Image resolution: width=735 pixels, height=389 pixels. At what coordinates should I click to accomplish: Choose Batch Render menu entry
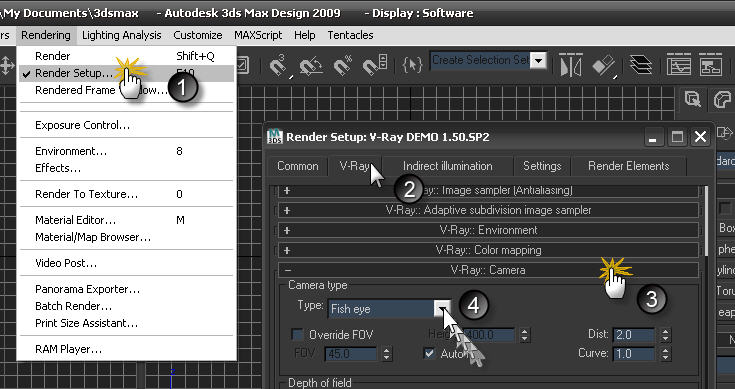coord(126,306)
